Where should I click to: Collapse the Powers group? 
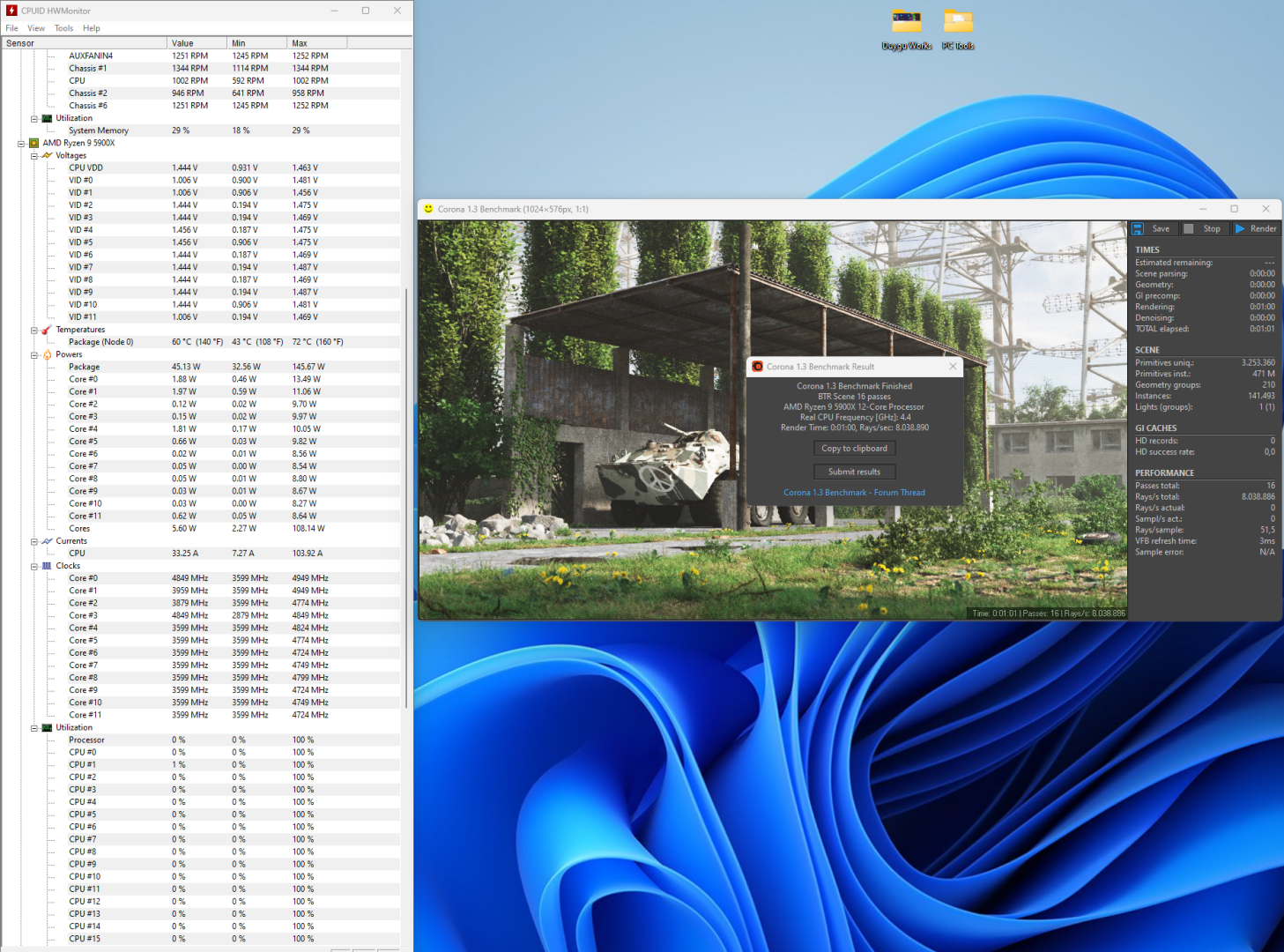34,355
